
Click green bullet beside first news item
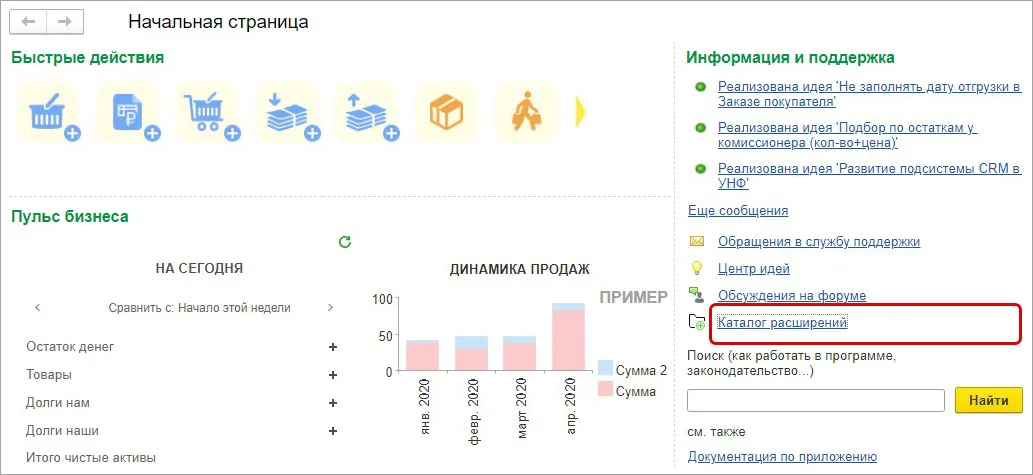tap(700, 87)
